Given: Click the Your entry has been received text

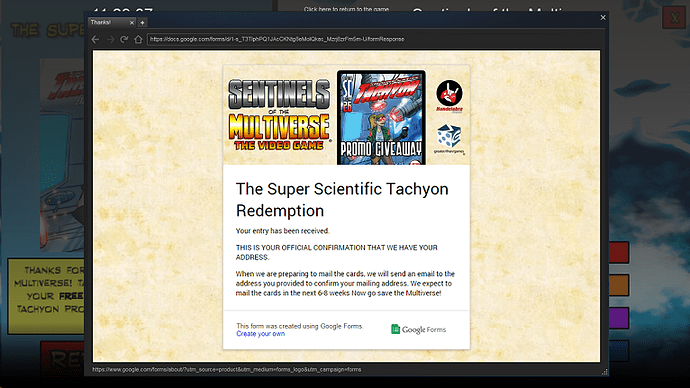Looking at the screenshot, I should 283,231.
